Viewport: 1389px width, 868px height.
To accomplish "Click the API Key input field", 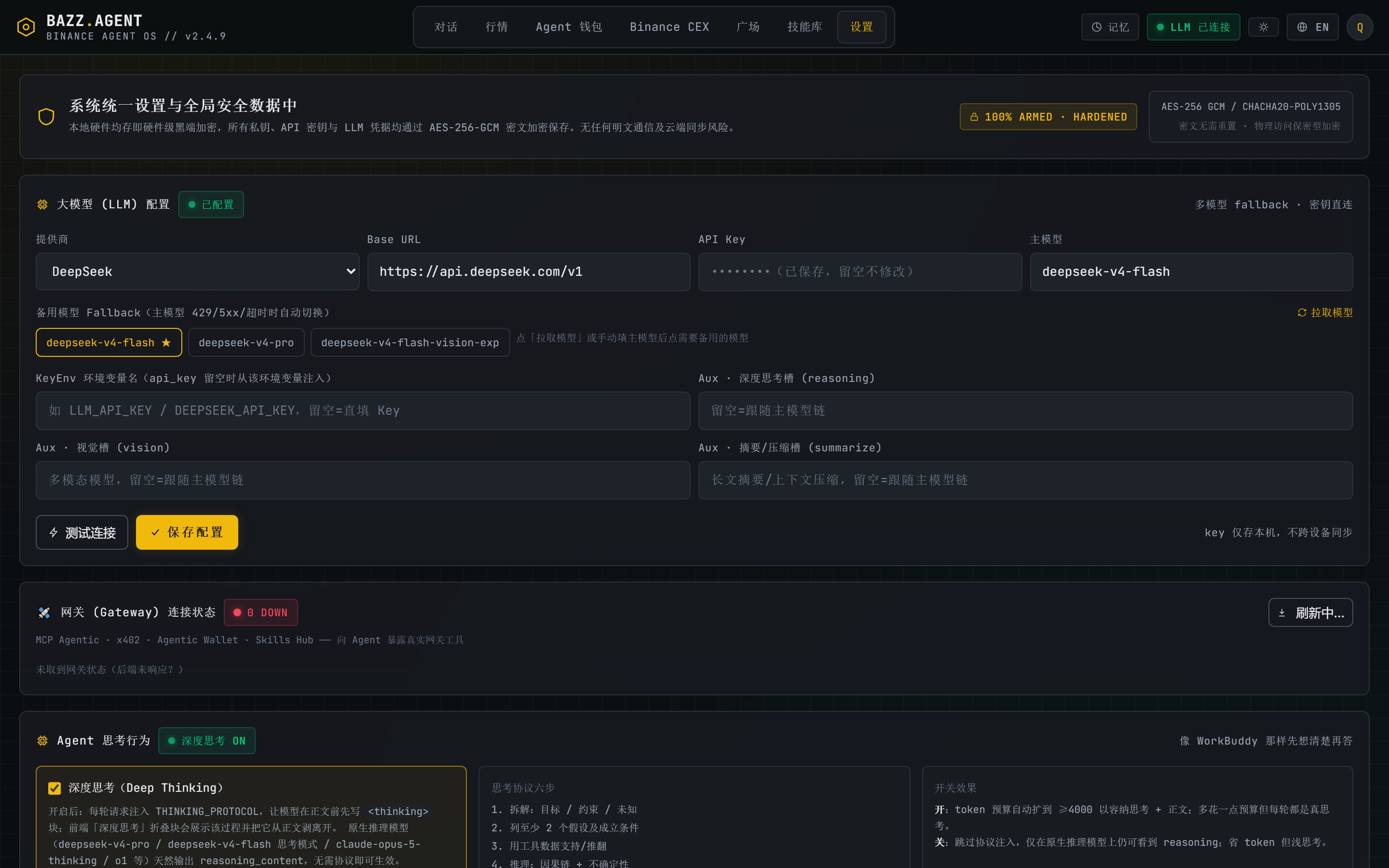I will tap(860, 271).
